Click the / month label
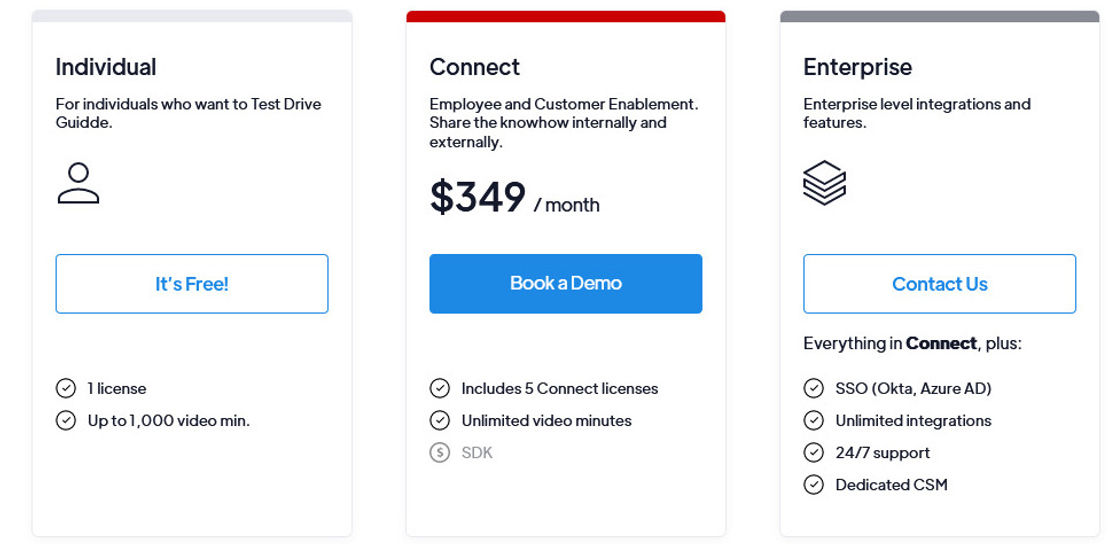 [x=567, y=205]
